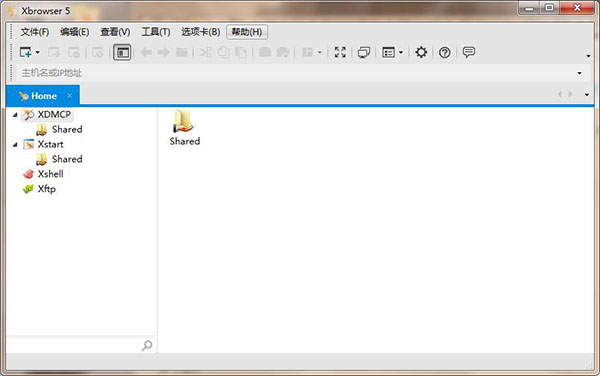Screen dimensions: 600x376
Task: Click the New session icon
Action: 25,52
